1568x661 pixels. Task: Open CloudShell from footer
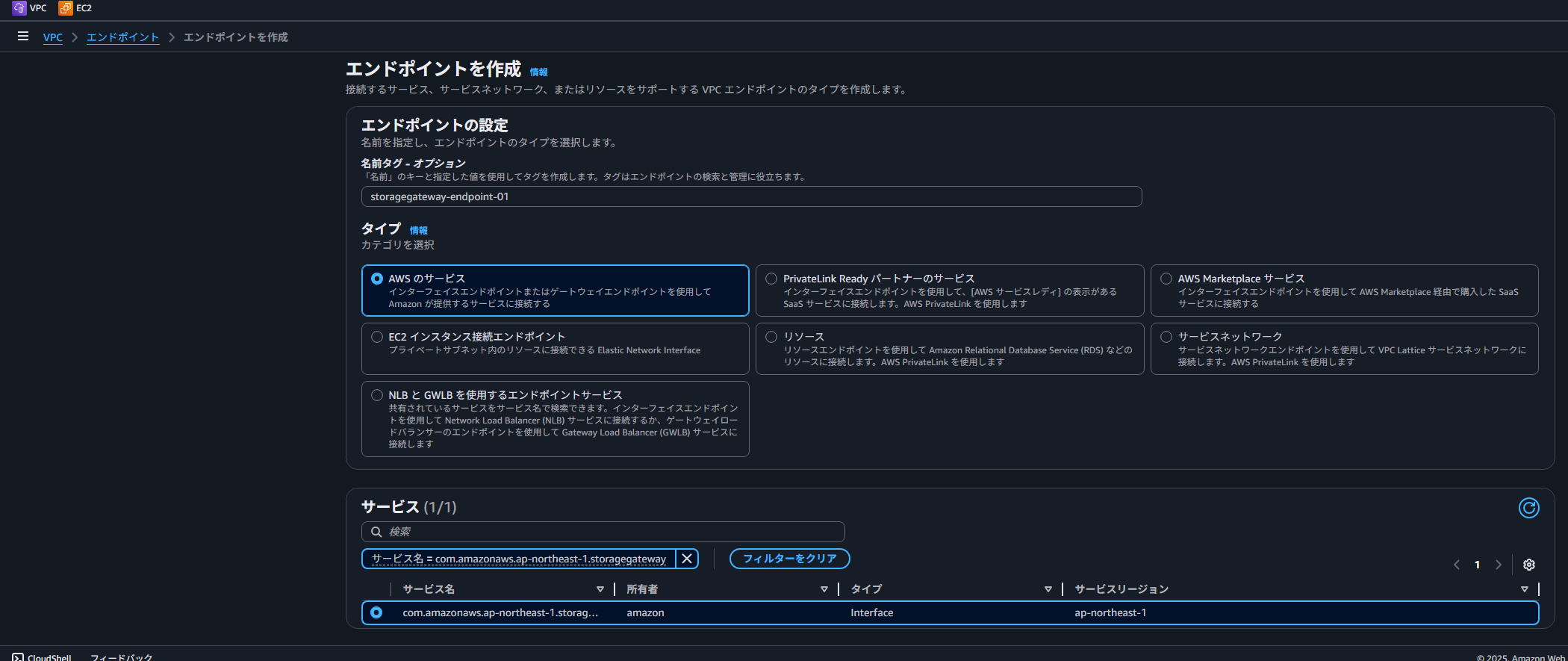[42, 657]
